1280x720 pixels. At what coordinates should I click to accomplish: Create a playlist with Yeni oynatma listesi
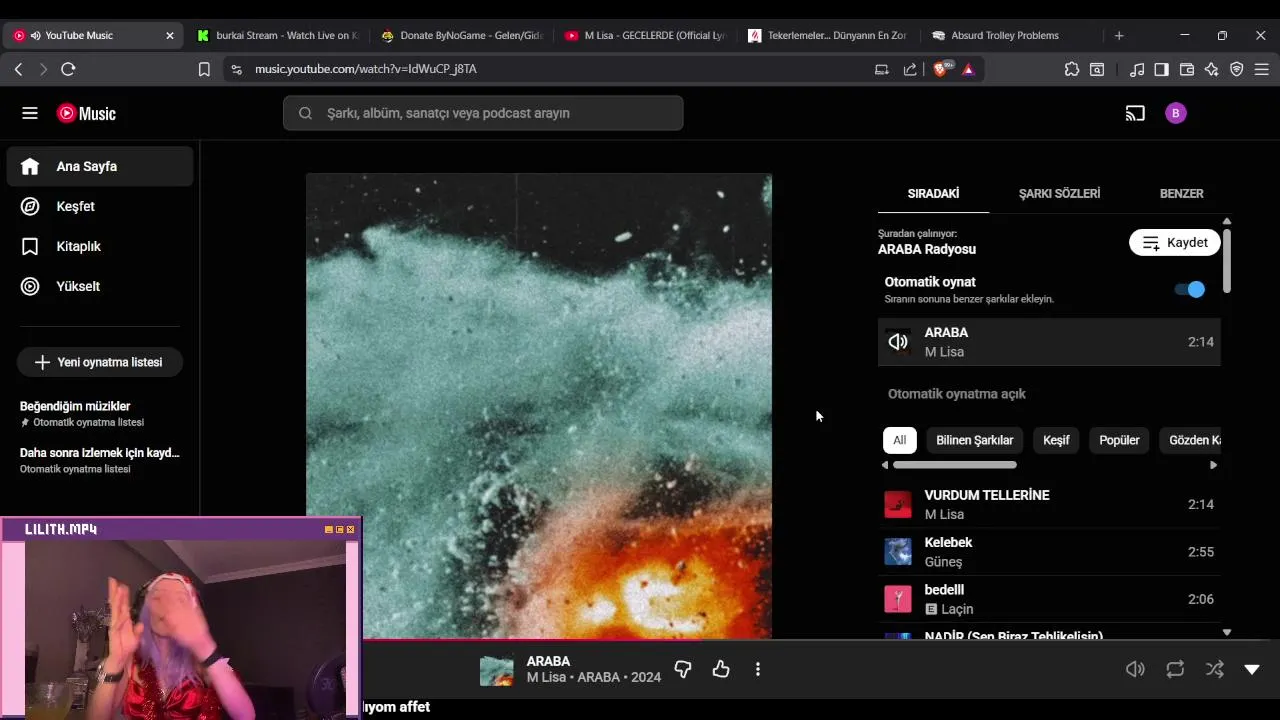pos(99,362)
